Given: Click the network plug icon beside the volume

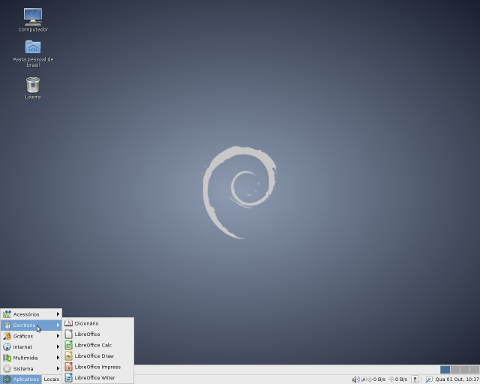Looking at the screenshot, I should click(364, 379).
